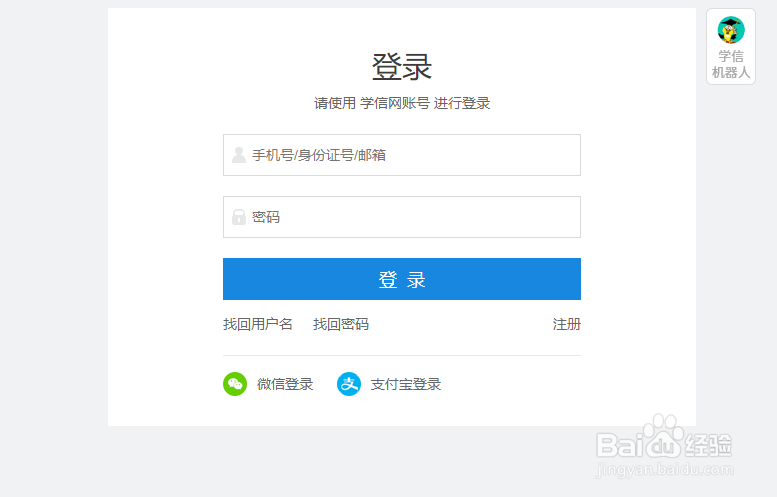Click the blue 登录 submit button
Image resolution: width=777 pixels, height=497 pixels.
402,279
